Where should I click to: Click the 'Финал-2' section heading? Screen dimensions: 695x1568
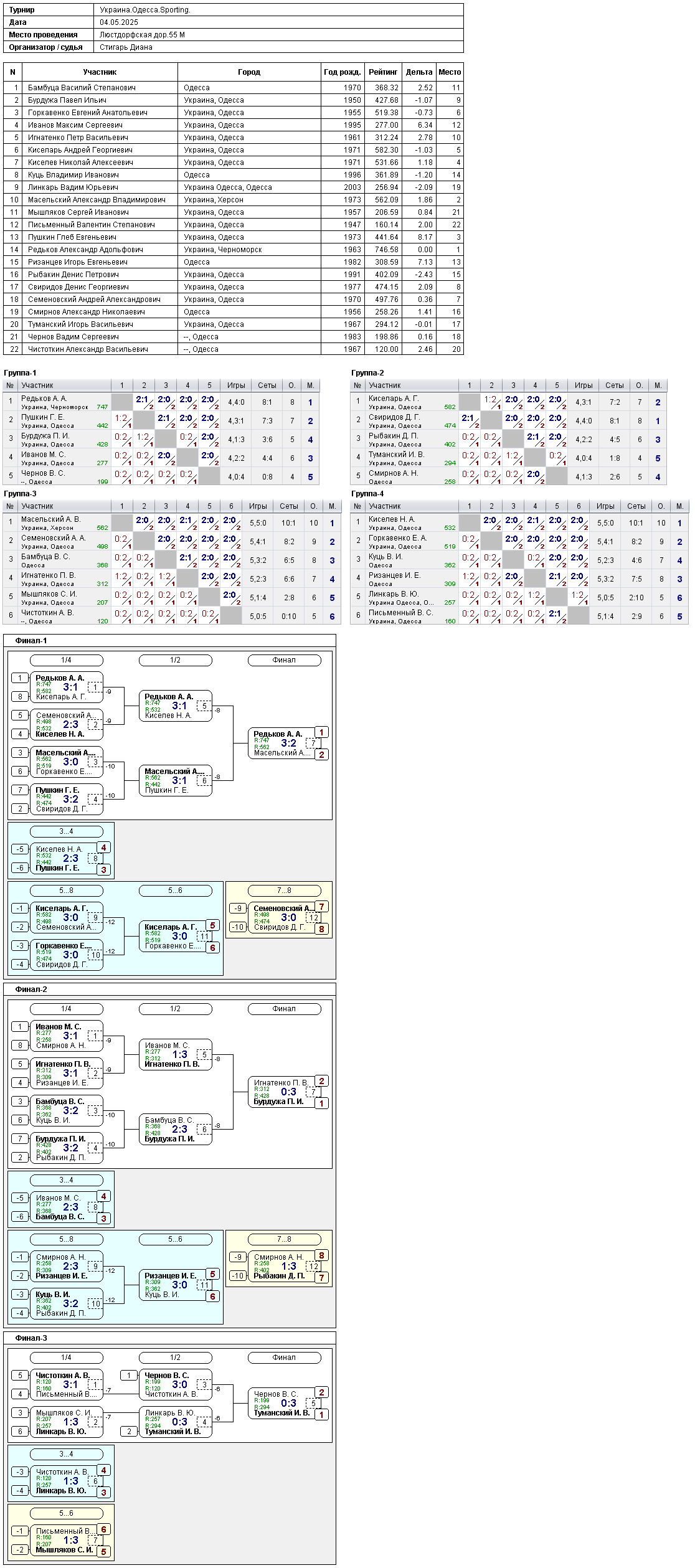coord(31,989)
